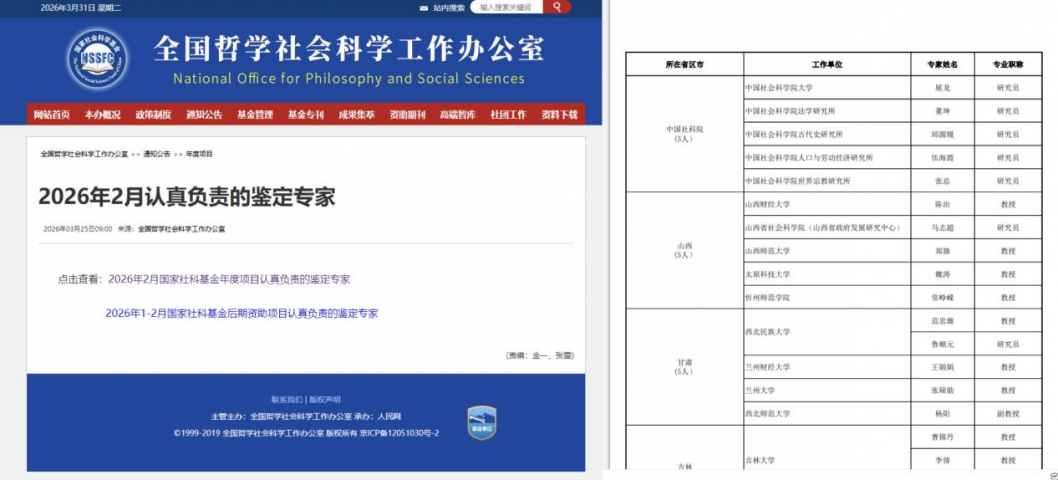Click the shield badge icon in footer

tap(482, 422)
